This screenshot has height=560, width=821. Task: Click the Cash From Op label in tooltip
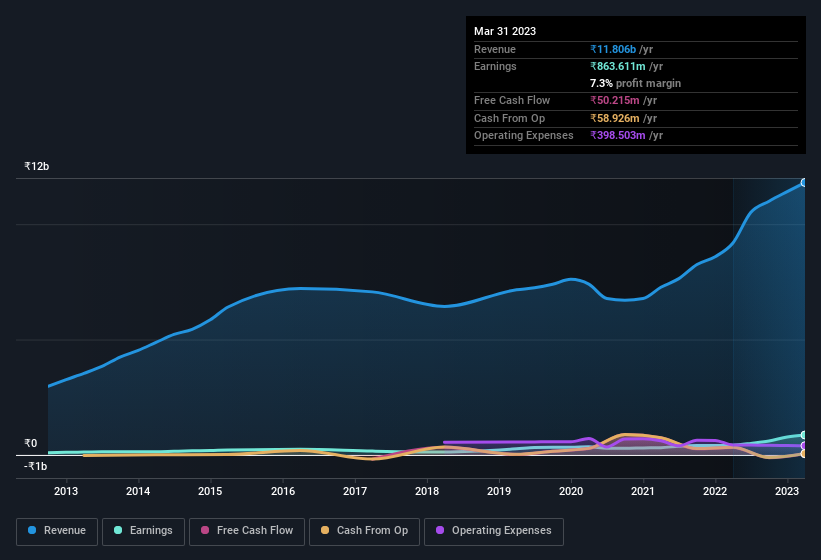pyautogui.click(x=509, y=118)
